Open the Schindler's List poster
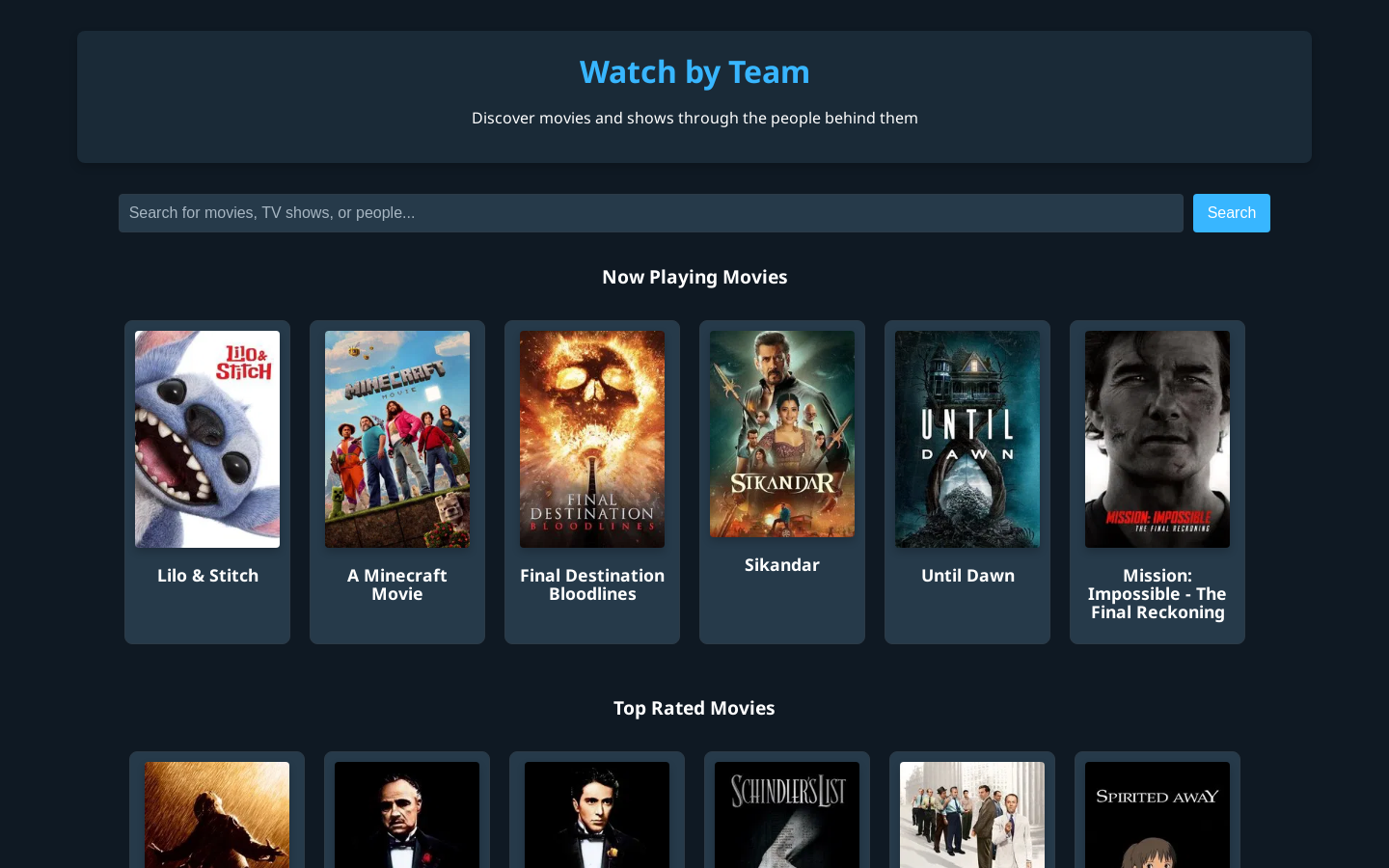The image size is (1389, 868). (x=787, y=815)
